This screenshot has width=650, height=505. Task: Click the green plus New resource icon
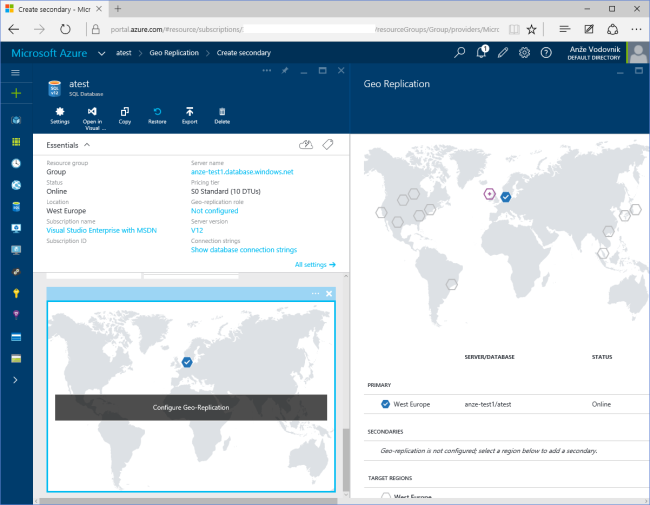tap(16, 93)
